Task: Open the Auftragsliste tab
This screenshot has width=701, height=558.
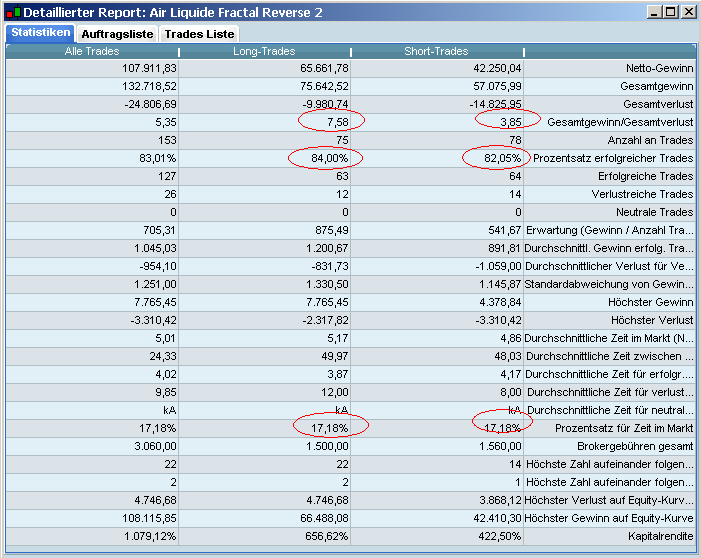Action: click(x=116, y=34)
